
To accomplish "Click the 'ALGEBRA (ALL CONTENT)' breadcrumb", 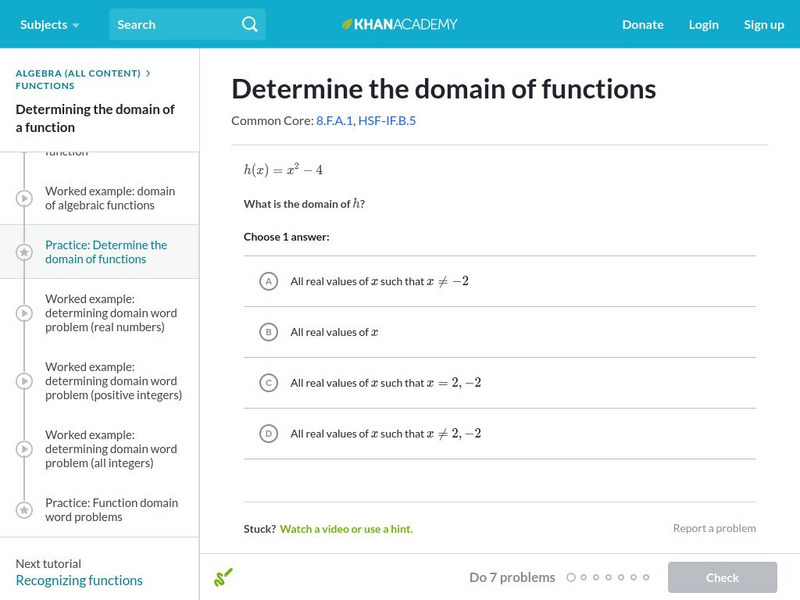I will [x=77, y=72].
